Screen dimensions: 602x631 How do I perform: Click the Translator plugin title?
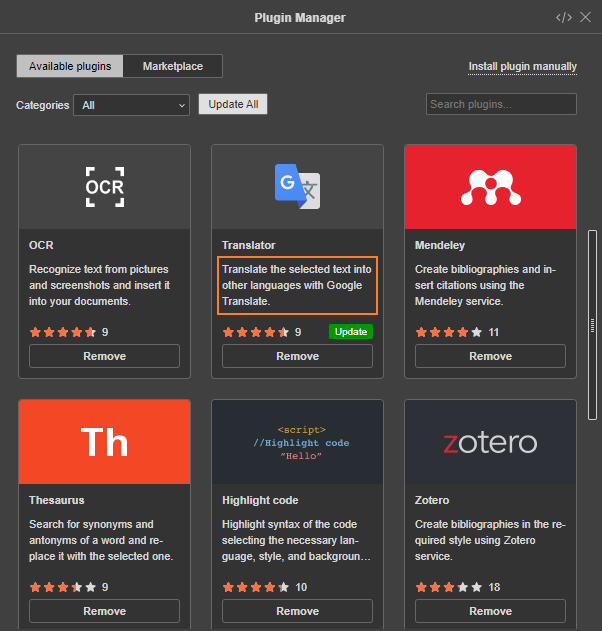point(249,245)
